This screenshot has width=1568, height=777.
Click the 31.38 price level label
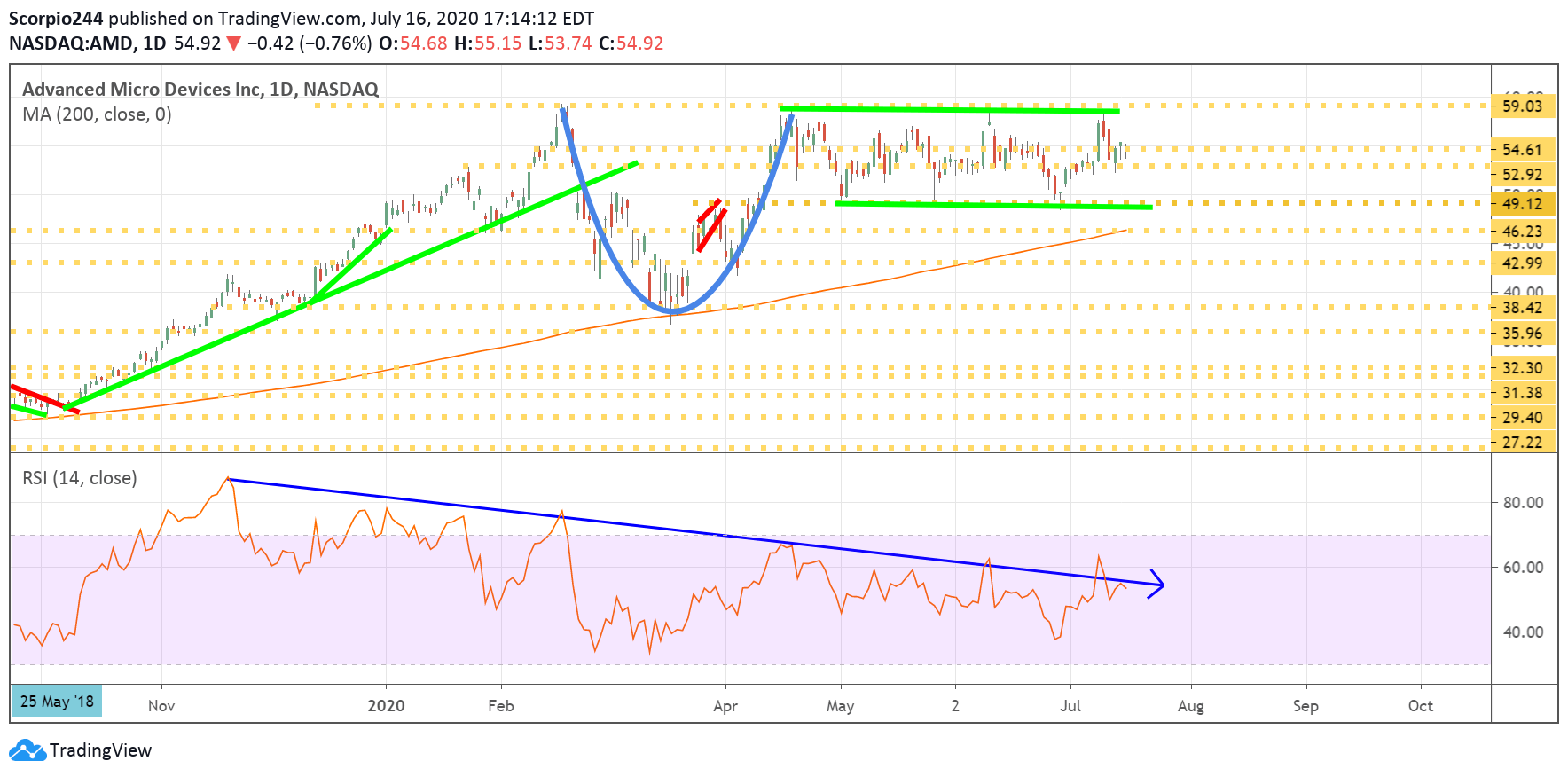1523,393
